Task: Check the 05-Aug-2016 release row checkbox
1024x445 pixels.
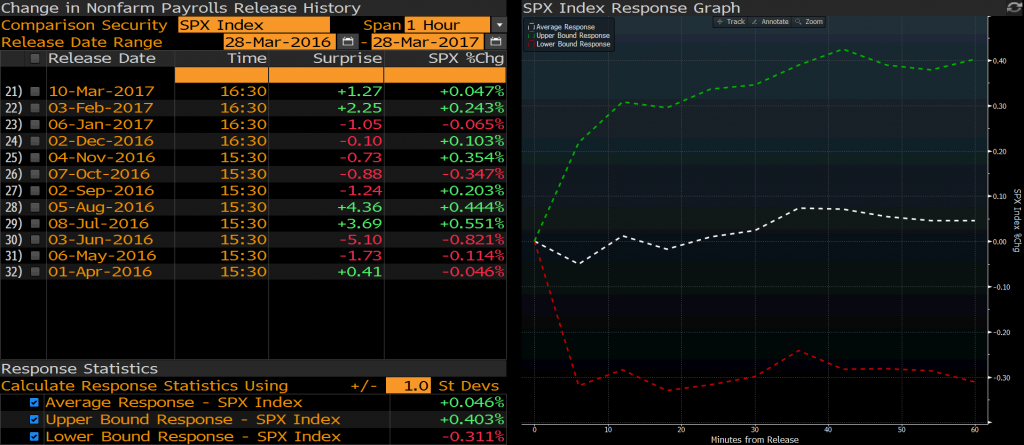Action: pyautogui.click(x=35, y=206)
